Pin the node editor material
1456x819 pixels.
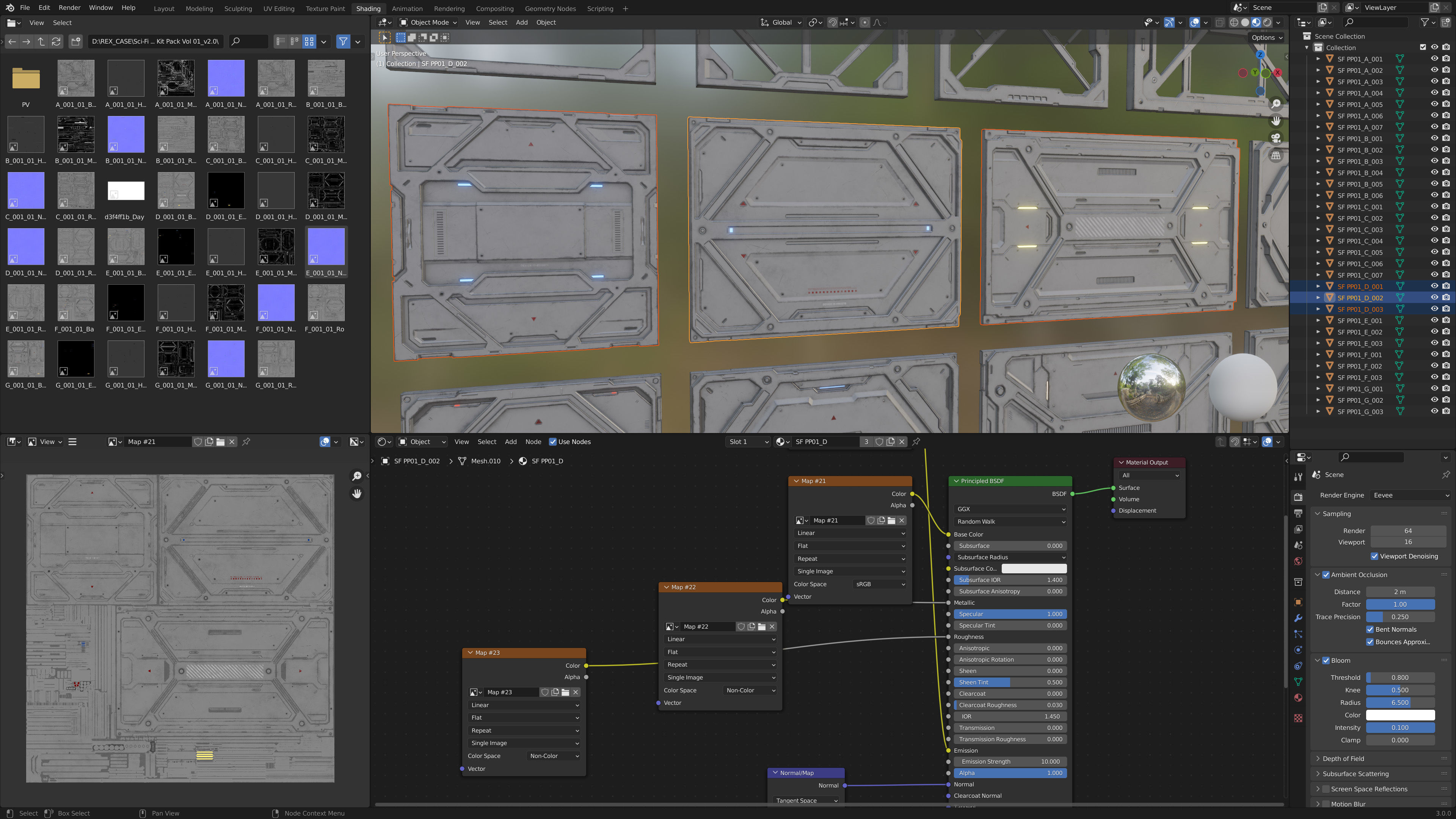(916, 441)
